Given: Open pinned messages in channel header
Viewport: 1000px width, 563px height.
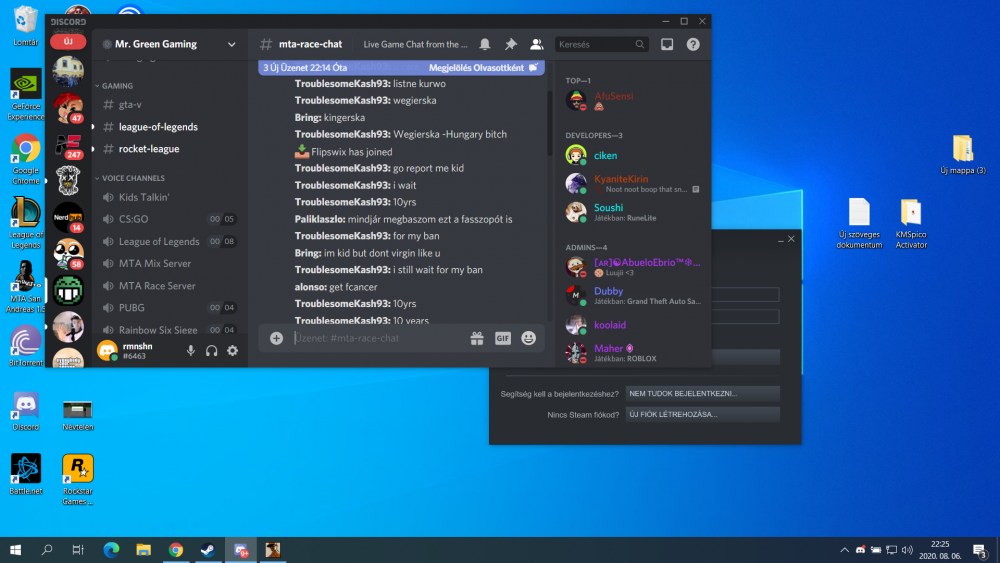Looking at the screenshot, I should pyautogui.click(x=511, y=44).
